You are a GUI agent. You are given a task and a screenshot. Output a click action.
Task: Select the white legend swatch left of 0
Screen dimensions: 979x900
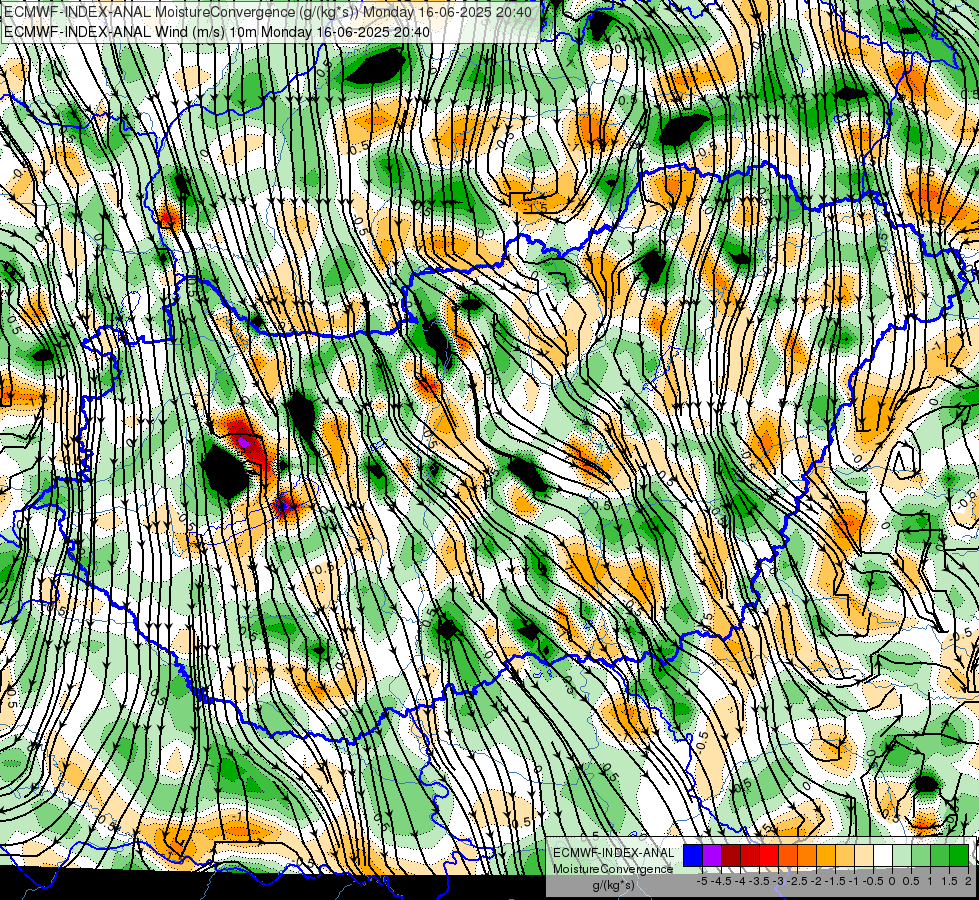coord(883,856)
